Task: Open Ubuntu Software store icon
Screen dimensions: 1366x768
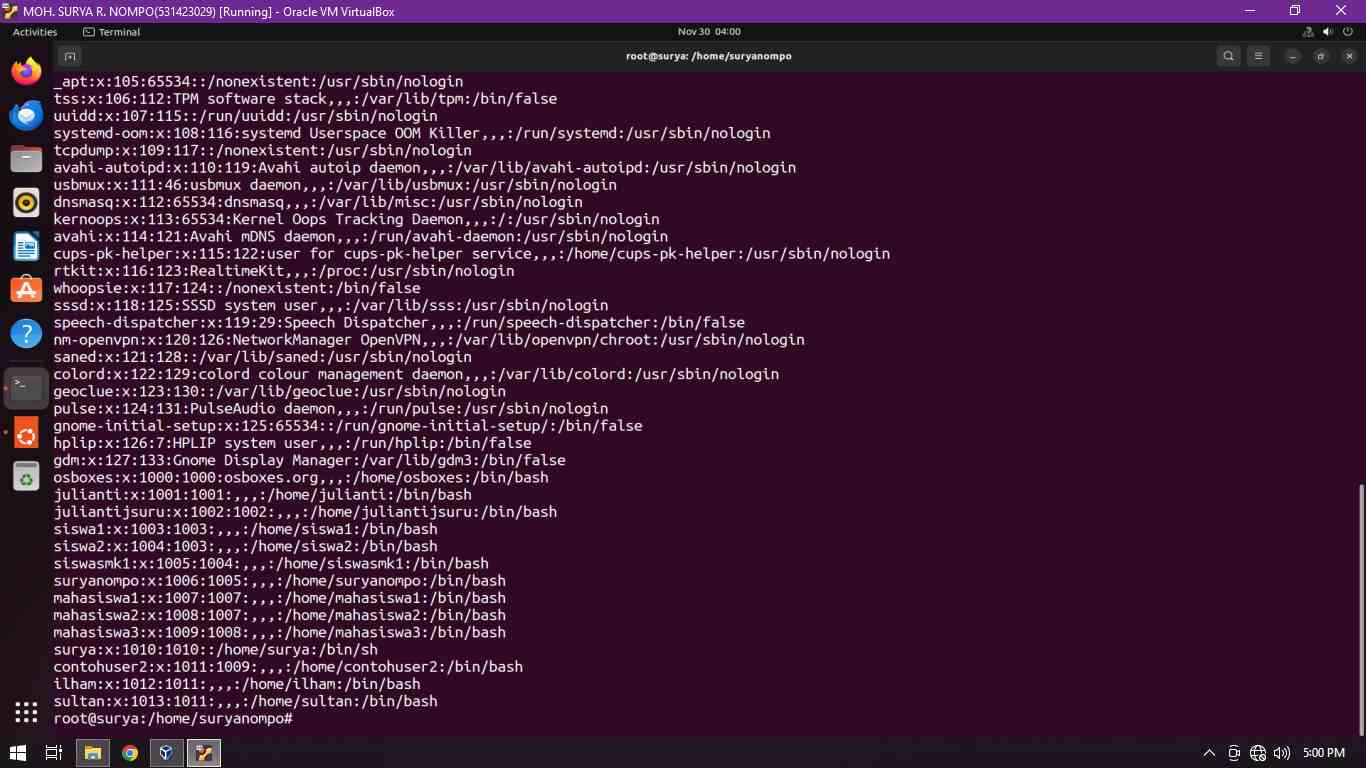Action: 26,290
